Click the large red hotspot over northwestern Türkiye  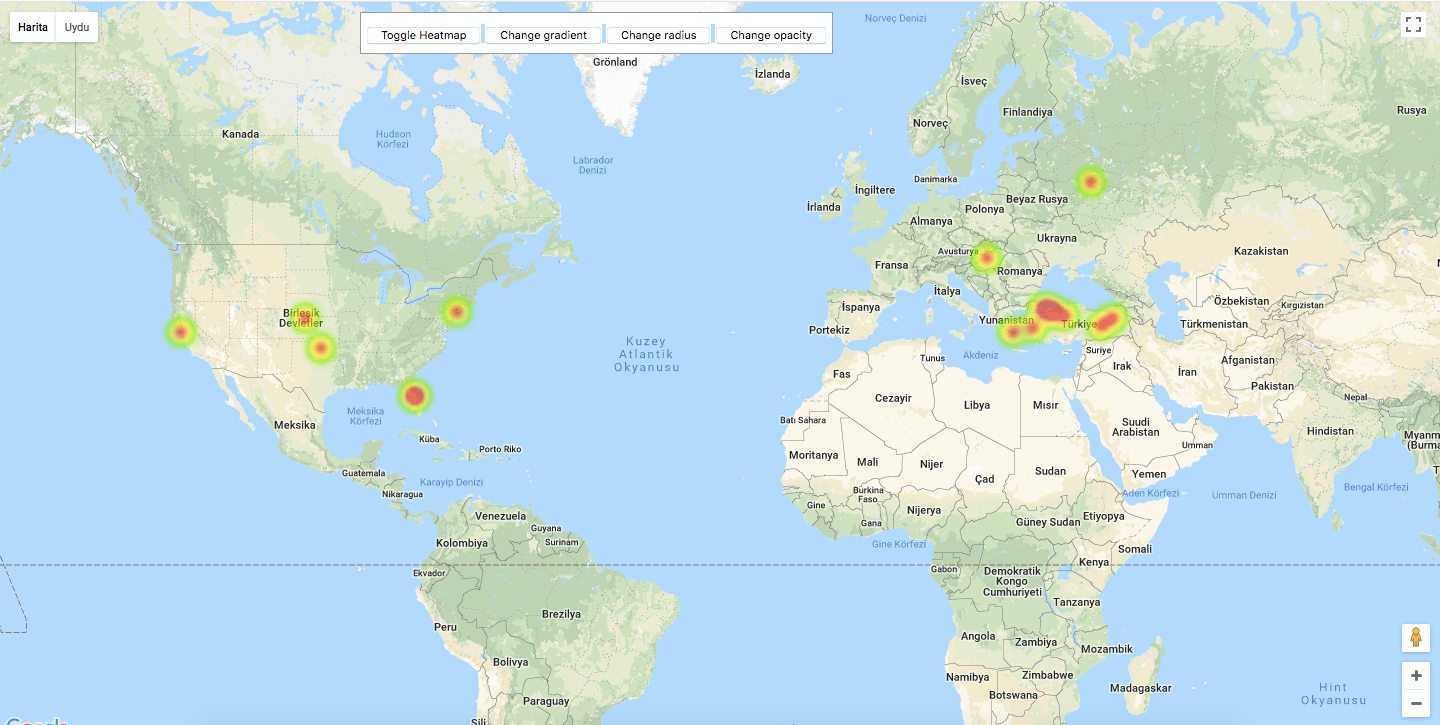[1052, 310]
